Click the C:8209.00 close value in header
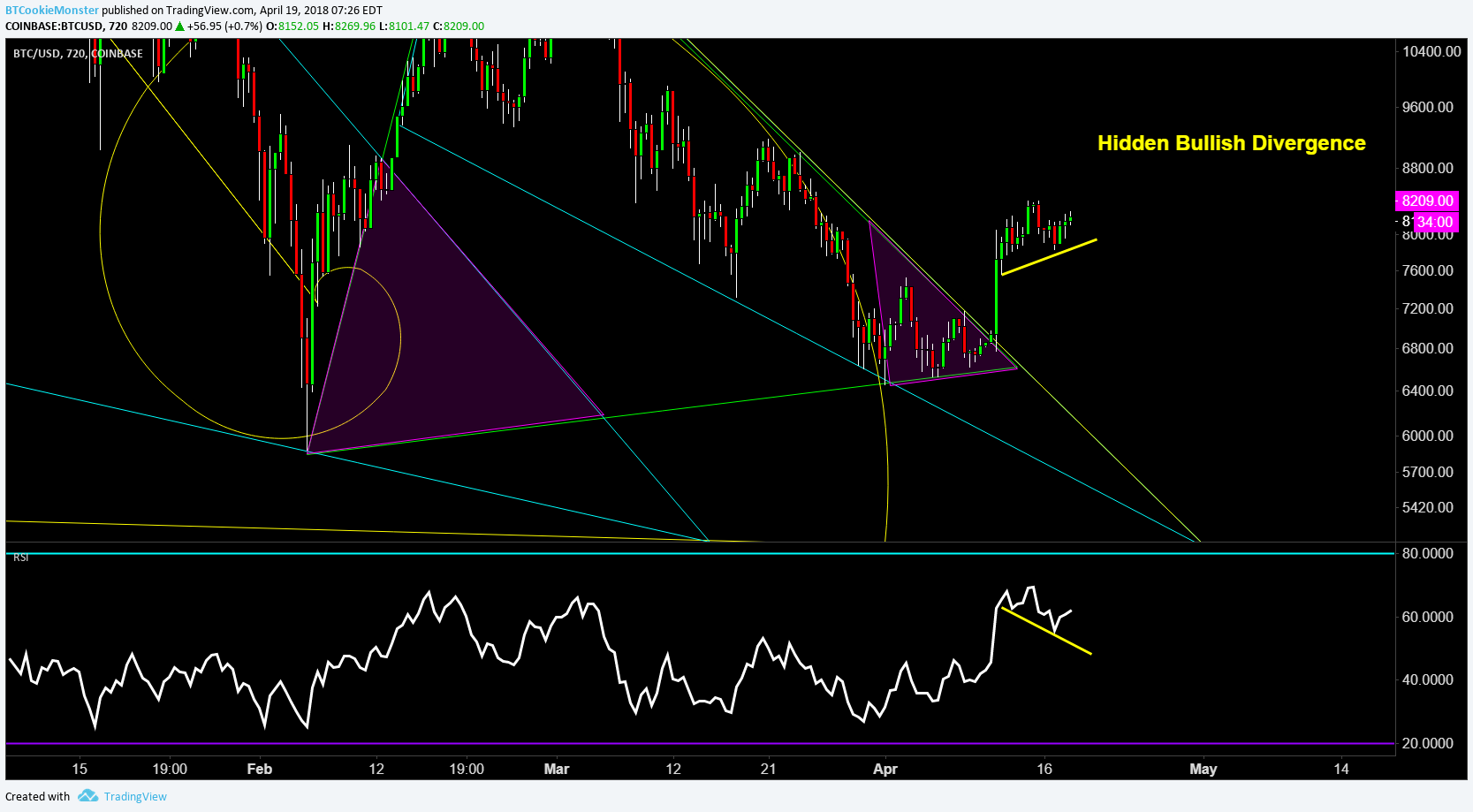This screenshot has width=1473, height=812. 459,26
